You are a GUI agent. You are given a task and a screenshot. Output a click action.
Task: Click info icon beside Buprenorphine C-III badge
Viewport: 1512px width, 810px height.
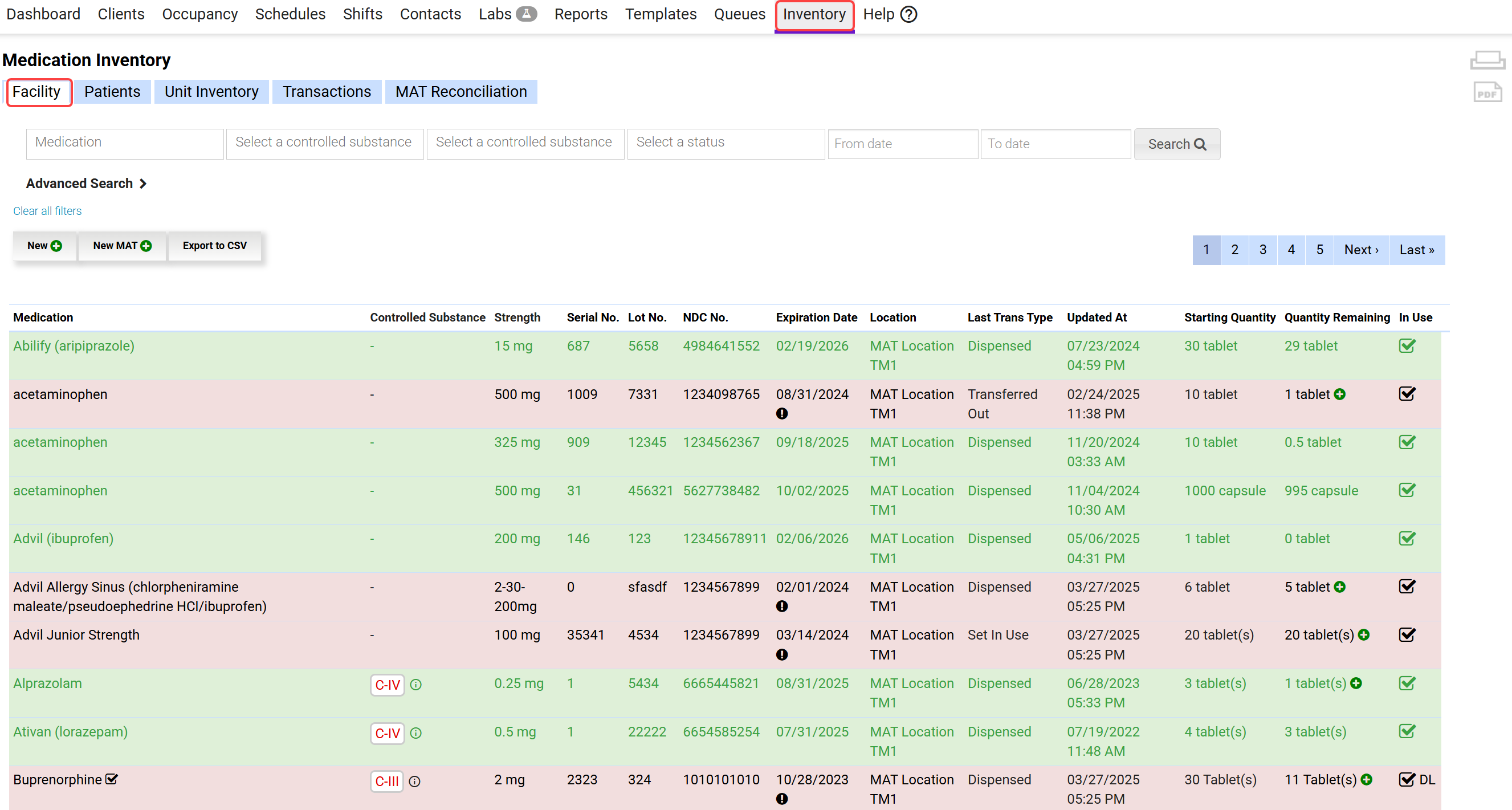coord(414,781)
